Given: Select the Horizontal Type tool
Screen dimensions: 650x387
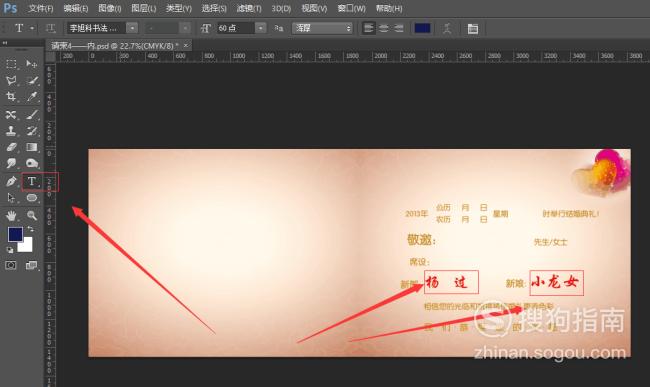Looking at the screenshot, I should point(32,181).
